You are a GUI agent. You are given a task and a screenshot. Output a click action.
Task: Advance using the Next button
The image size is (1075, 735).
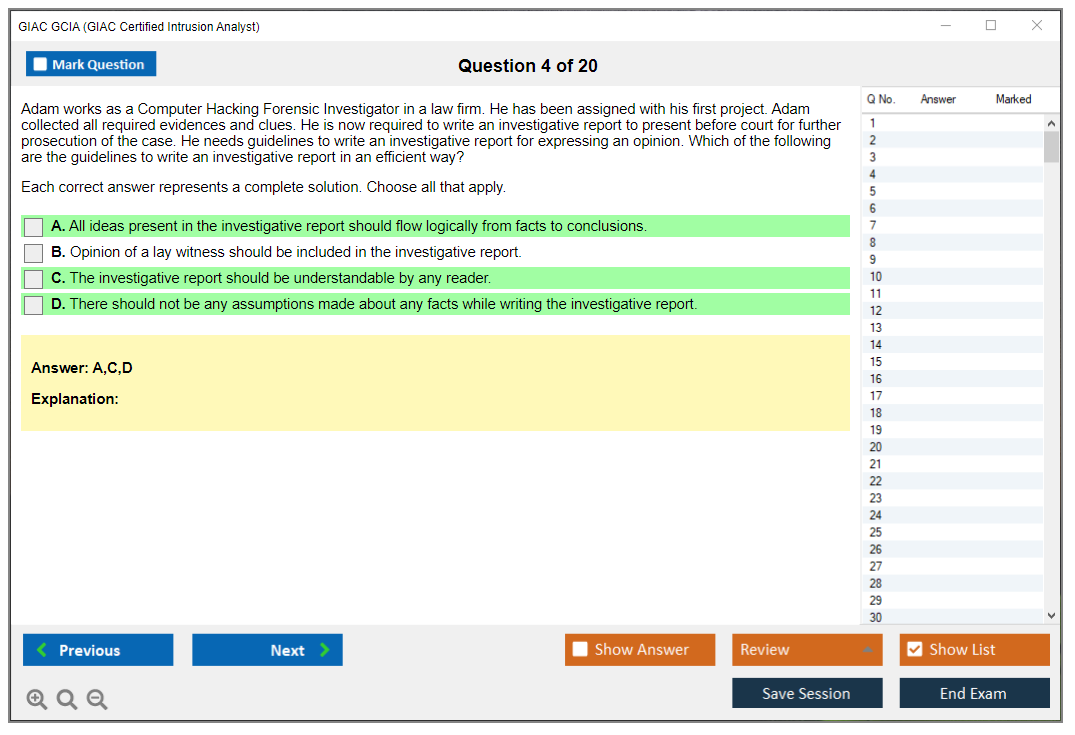tap(267, 650)
